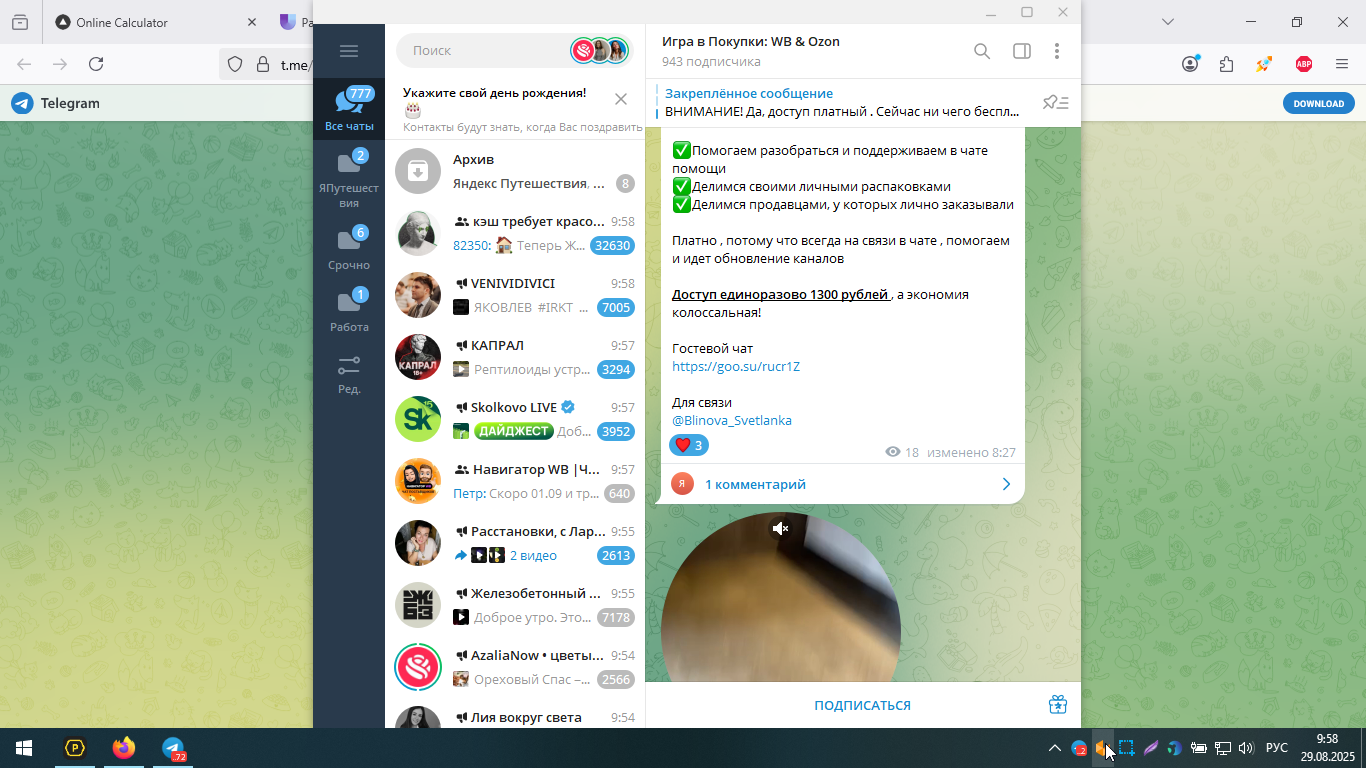Open the browser account icon
Image resolution: width=1366 pixels, height=768 pixels.
tap(1190, 64)
